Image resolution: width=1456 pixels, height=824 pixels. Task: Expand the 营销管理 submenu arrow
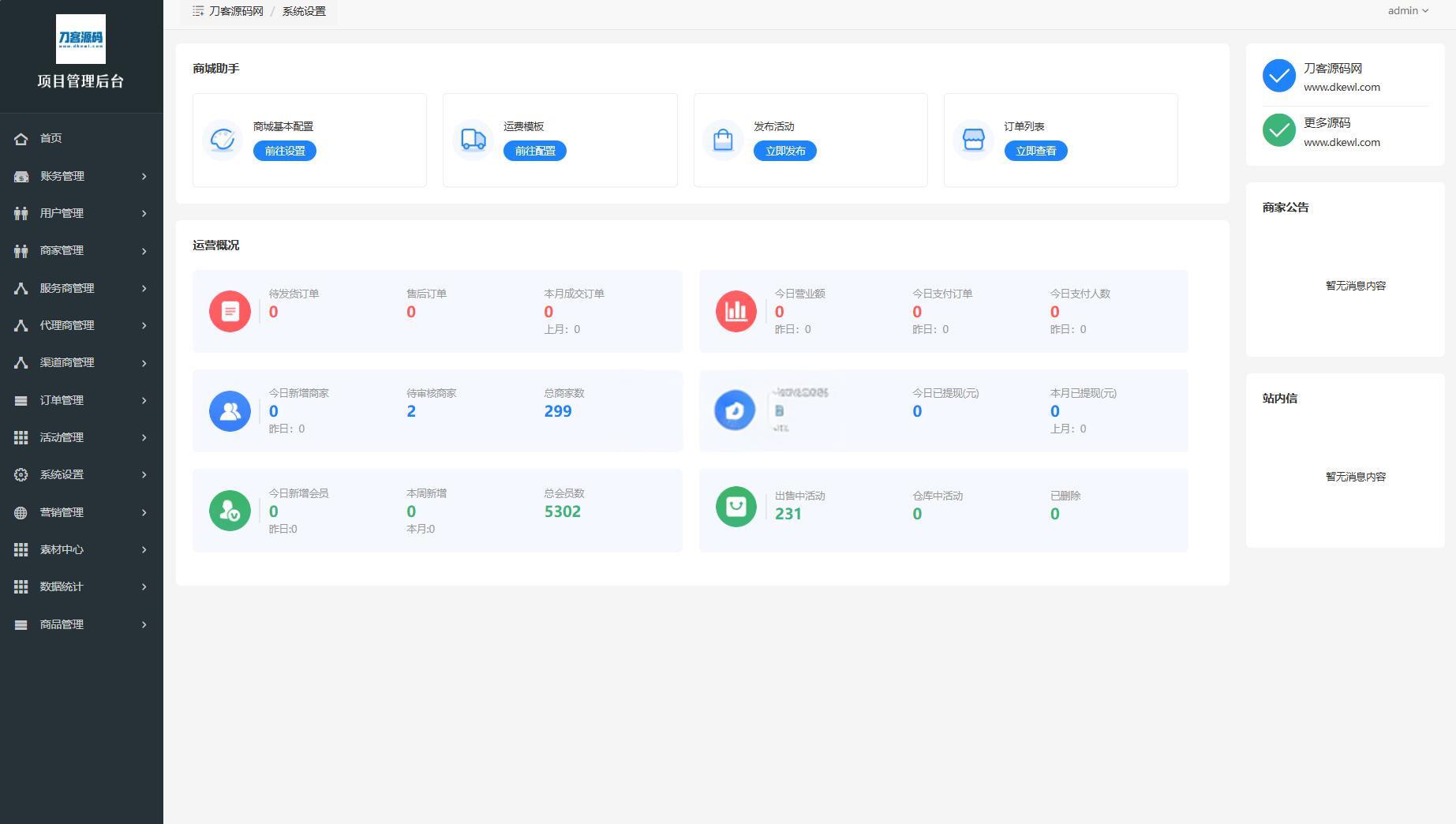(x=144, y=512)
